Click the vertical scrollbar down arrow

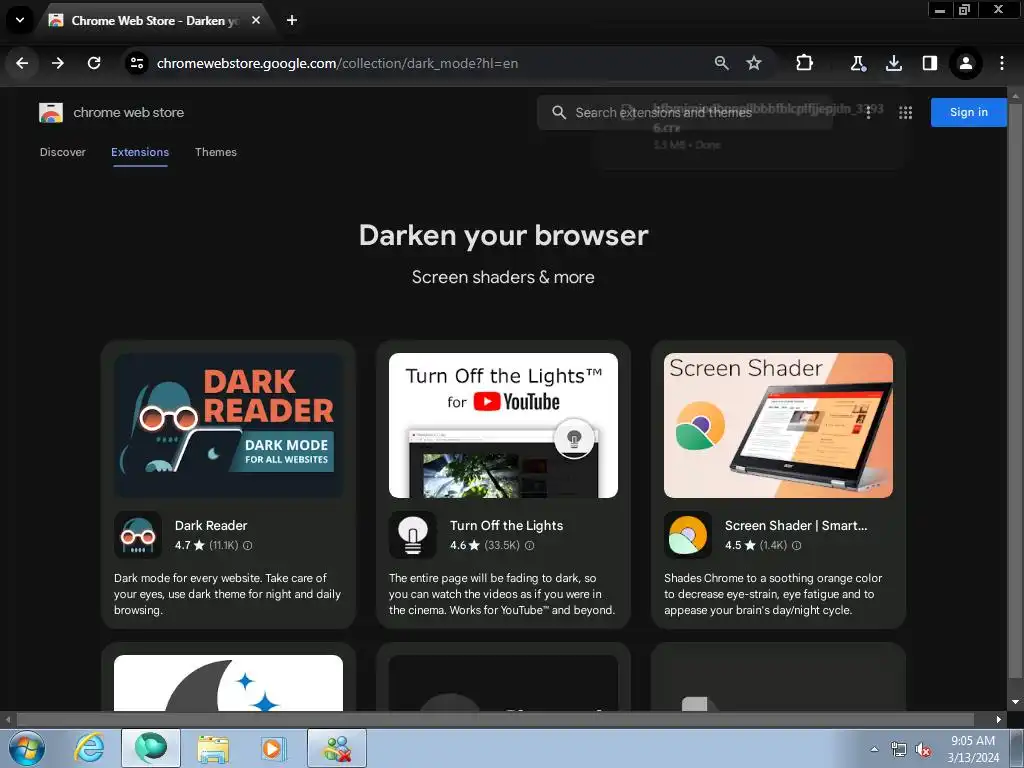point(1016,703)
